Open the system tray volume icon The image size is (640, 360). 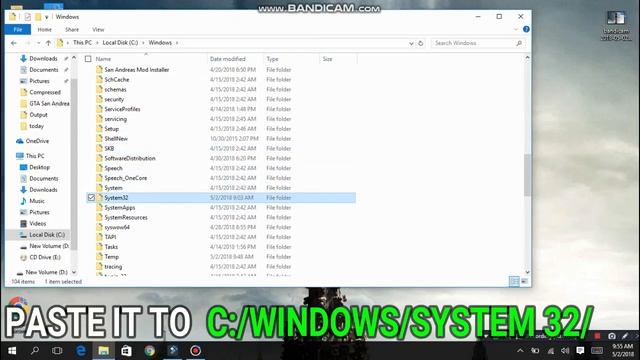[565, 351]
